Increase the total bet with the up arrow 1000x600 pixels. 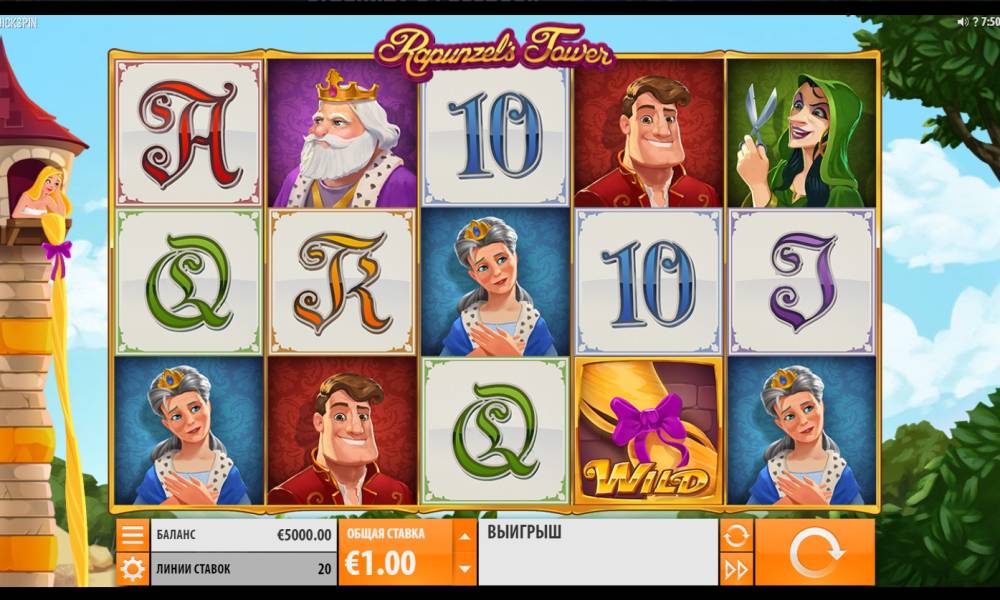pyautogui.click(x=465, y=536)
